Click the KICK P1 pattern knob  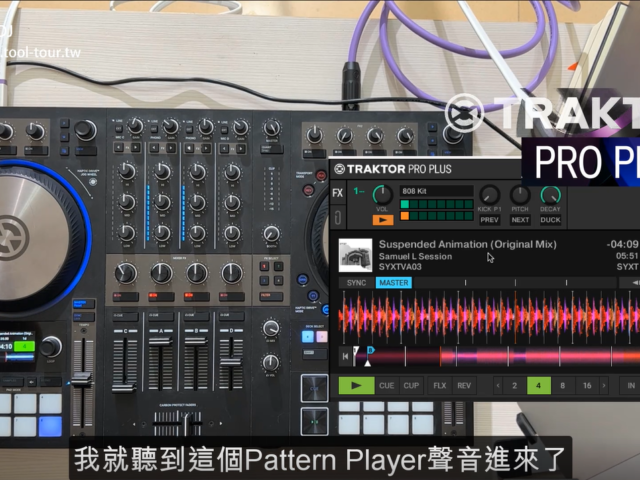tap(489, 196)
